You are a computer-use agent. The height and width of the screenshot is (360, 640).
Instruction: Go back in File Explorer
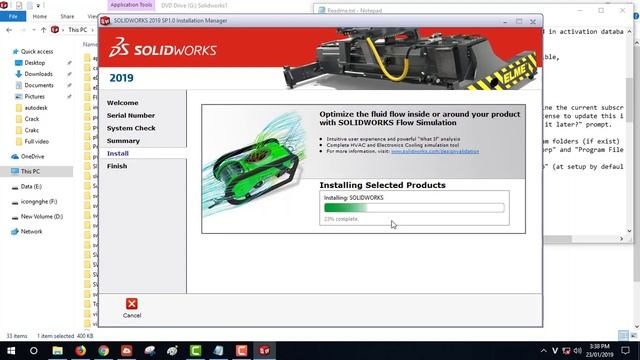(x=9, y=30)
